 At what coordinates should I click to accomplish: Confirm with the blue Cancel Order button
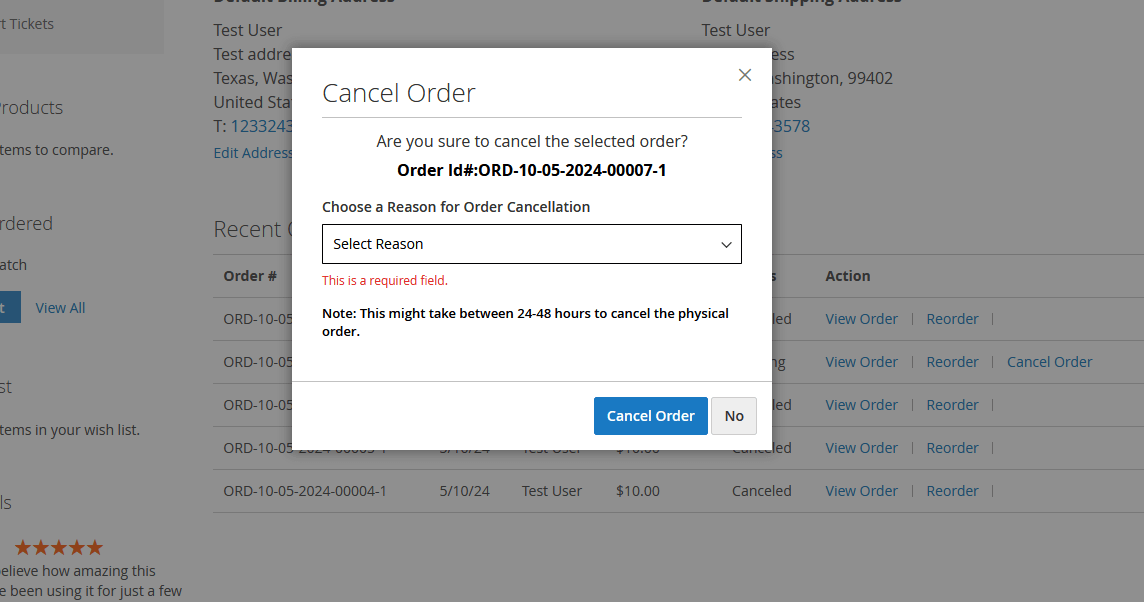[x=650, y=416]
